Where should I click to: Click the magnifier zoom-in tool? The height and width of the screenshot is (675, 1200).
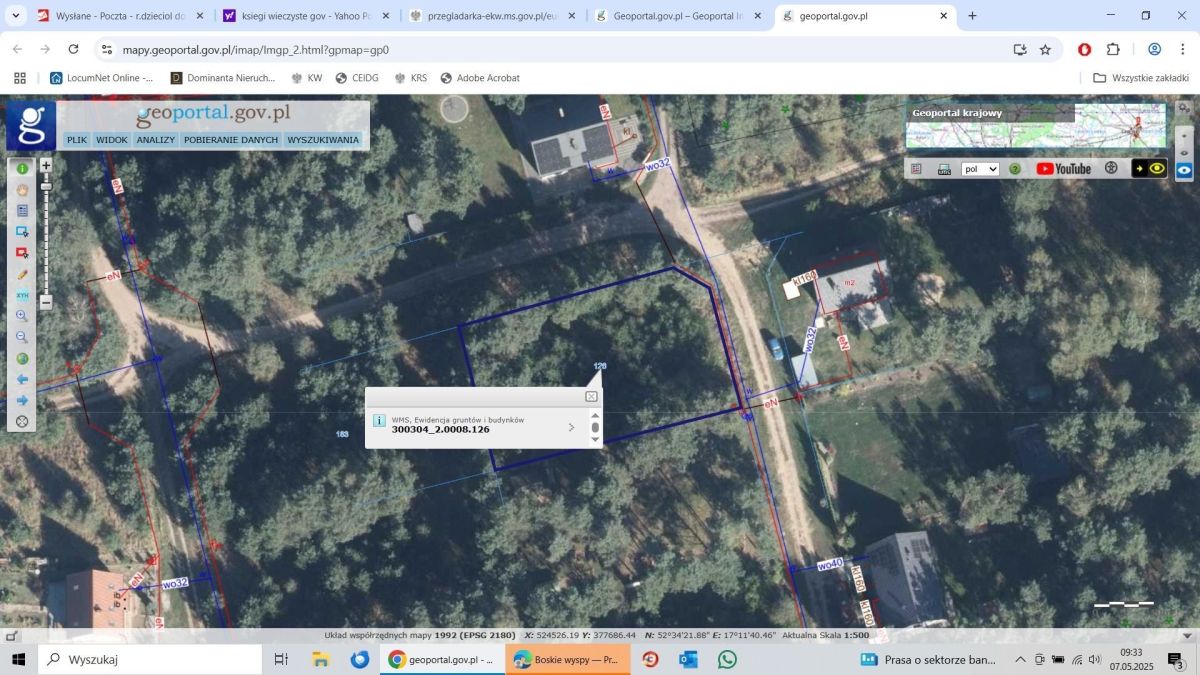pyautogui.click(x=22, y=316)
